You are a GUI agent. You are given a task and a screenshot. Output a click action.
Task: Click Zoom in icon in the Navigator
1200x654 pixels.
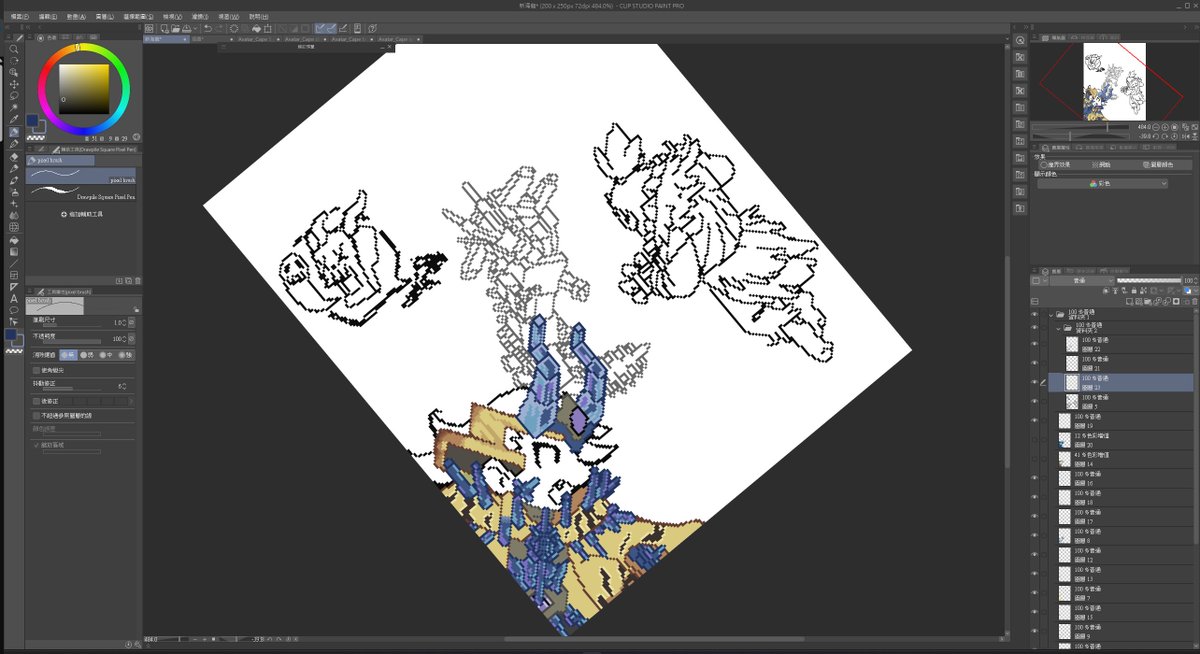(x=1165, y=127)
